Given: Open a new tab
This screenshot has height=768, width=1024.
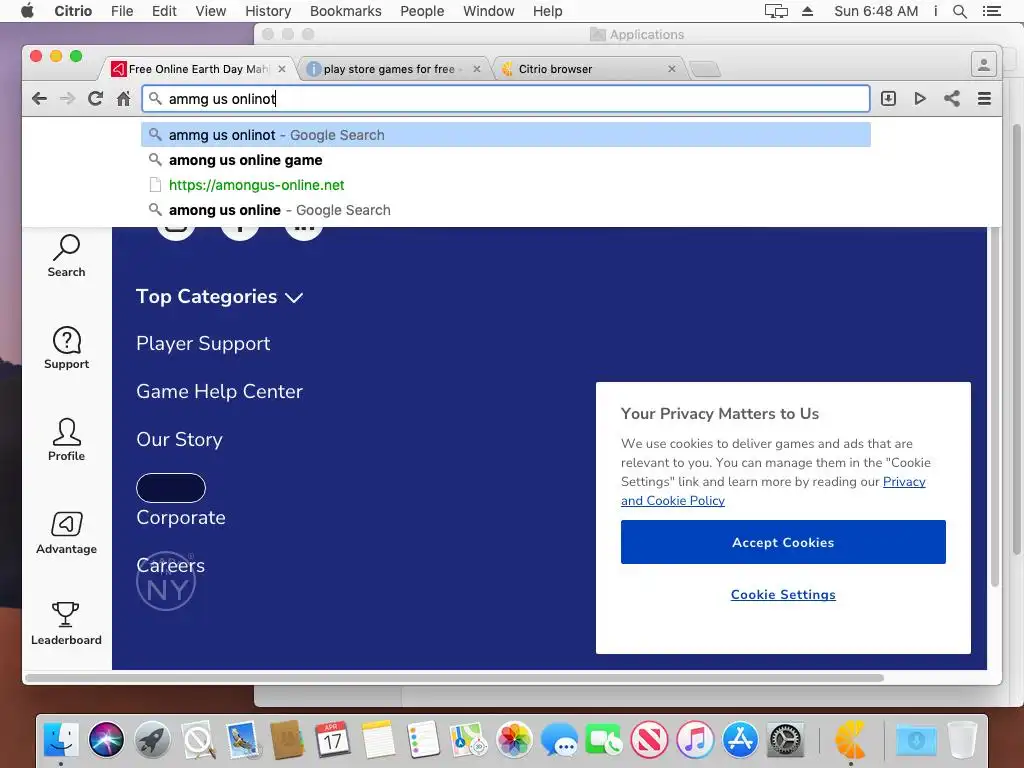Looking at the screenshot, I should [705, 69].
